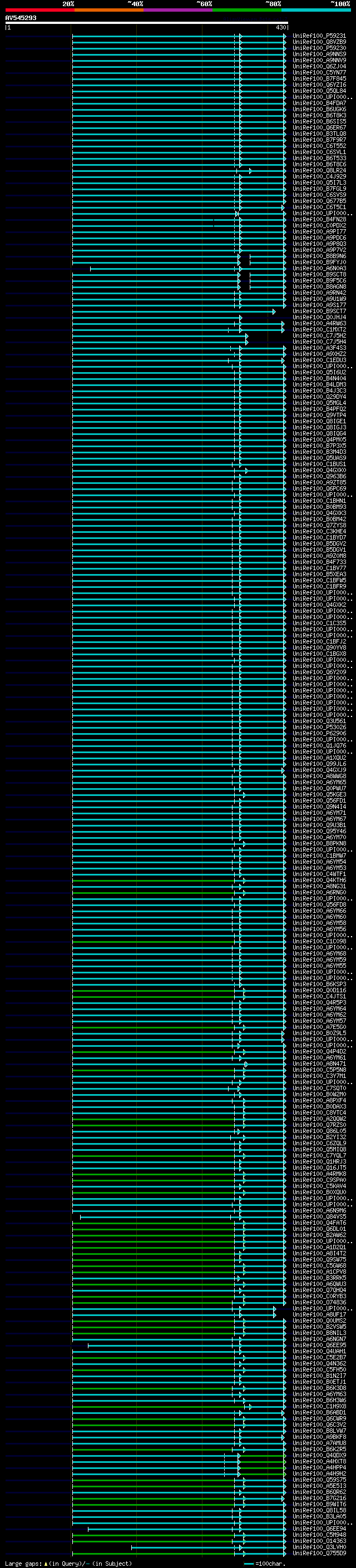Open hit UniRef100_Q8VZB9
Screen dimensions: 356x1568
[x=319, y=42]
